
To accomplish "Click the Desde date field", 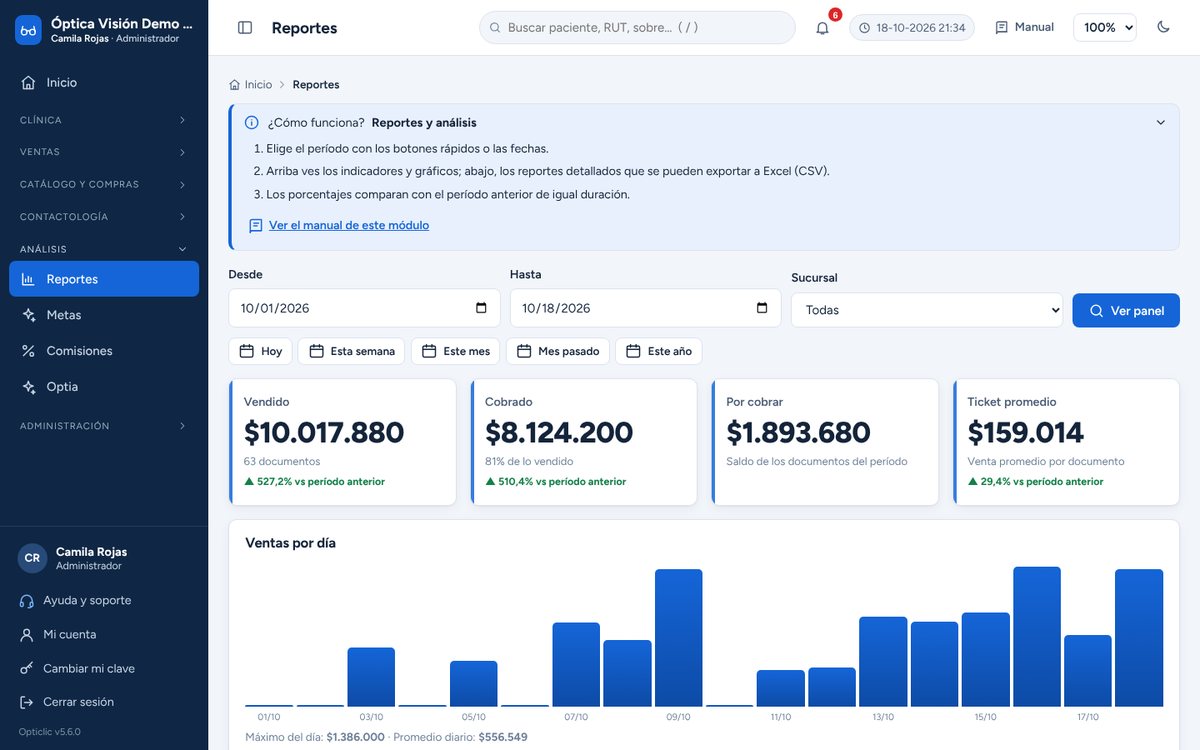I will 364,308.
